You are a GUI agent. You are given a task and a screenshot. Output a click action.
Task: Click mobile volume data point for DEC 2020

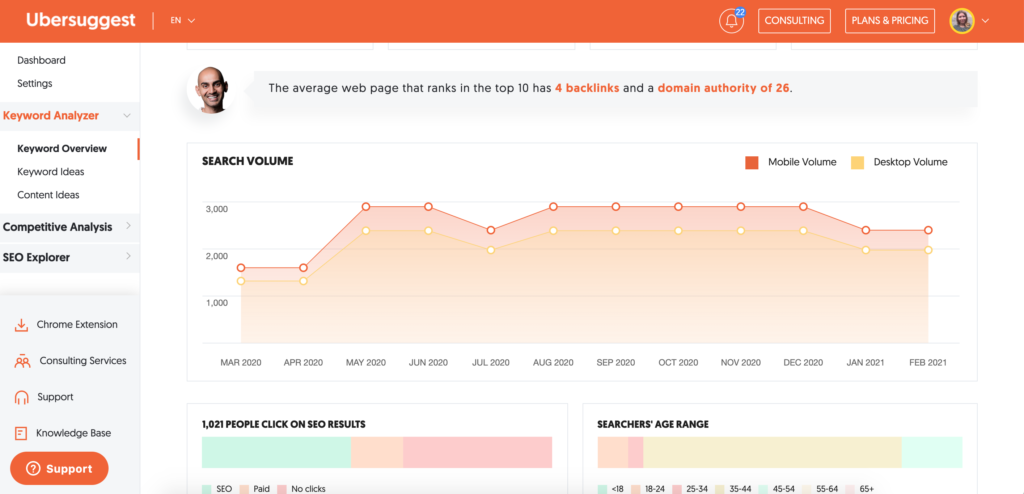coord(803,206)
